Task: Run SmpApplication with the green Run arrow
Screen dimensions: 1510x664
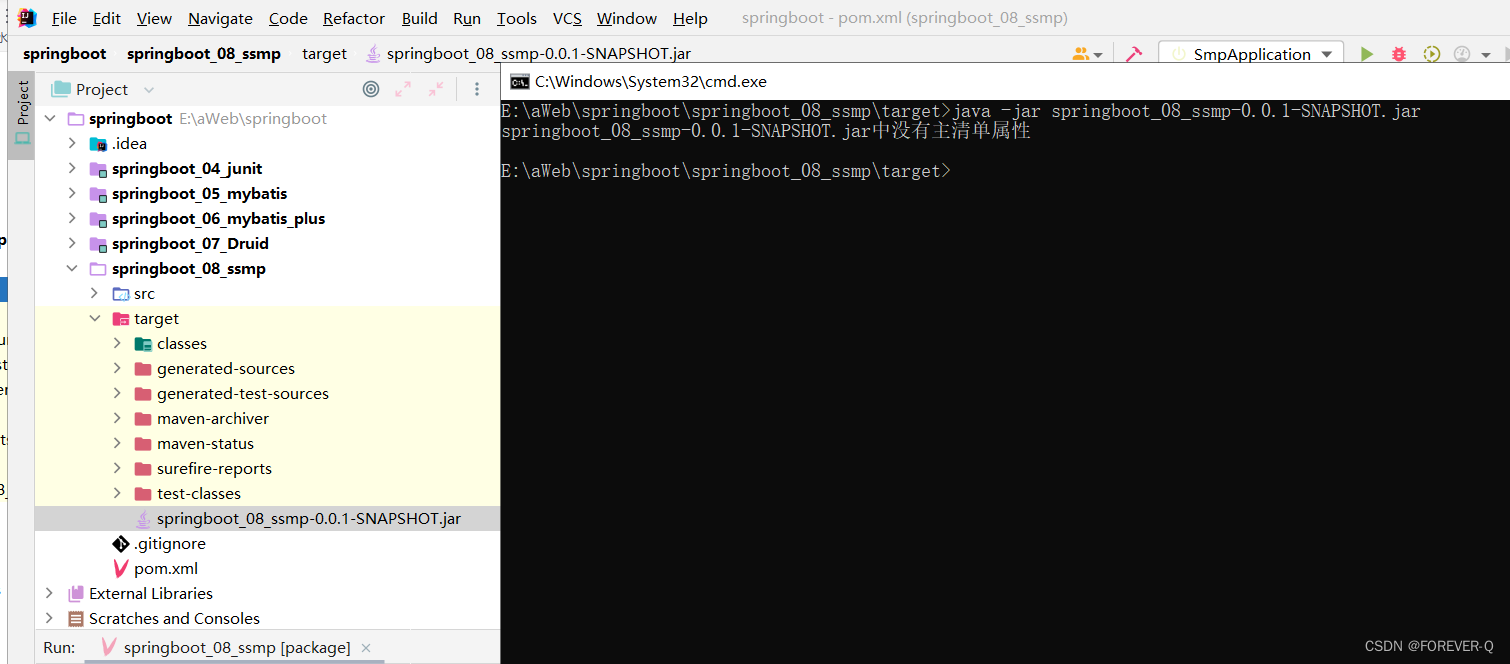Action: [x=1367, y=54]
